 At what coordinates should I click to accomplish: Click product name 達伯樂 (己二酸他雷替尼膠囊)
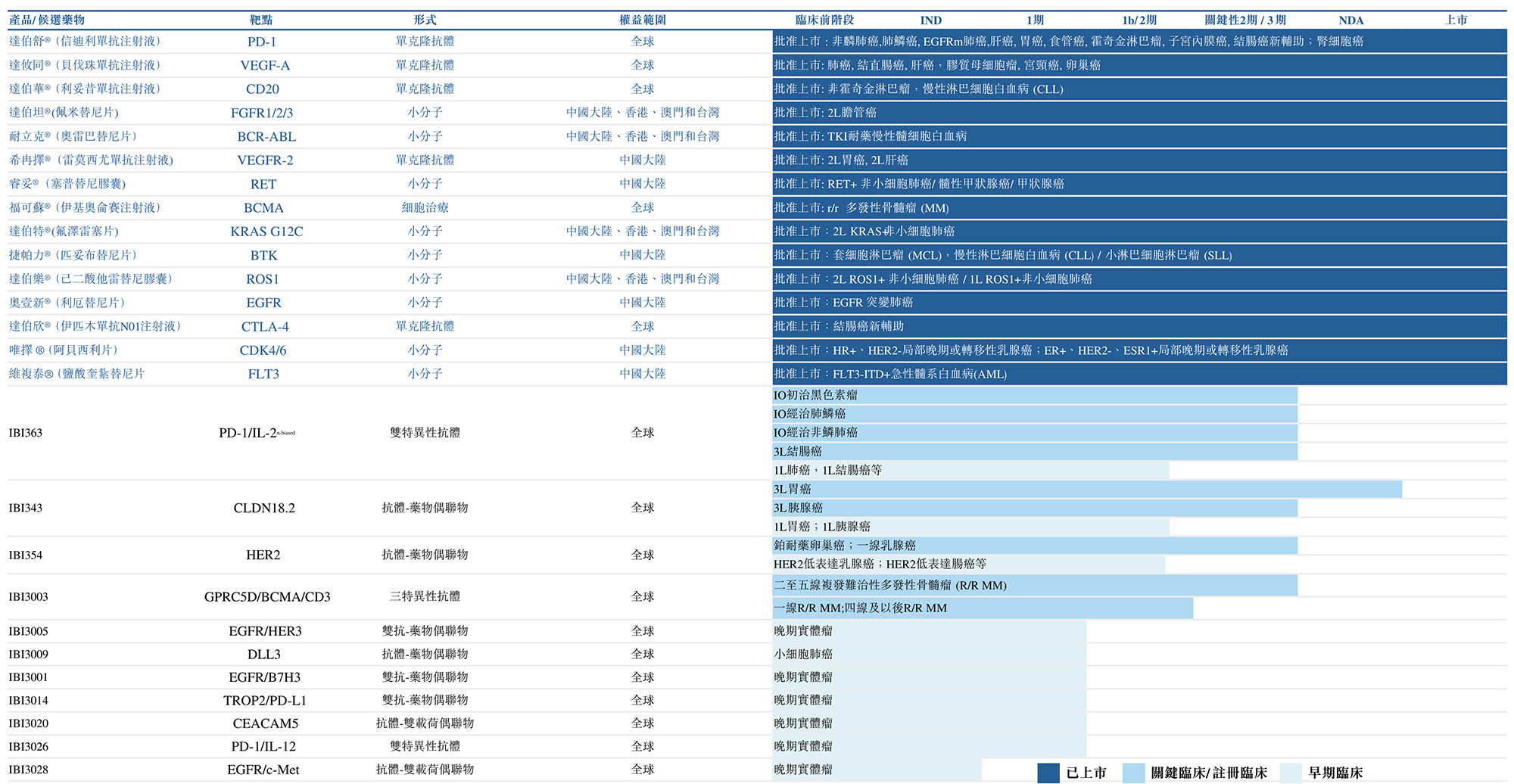pyautogui.click(x=91, y=278)
